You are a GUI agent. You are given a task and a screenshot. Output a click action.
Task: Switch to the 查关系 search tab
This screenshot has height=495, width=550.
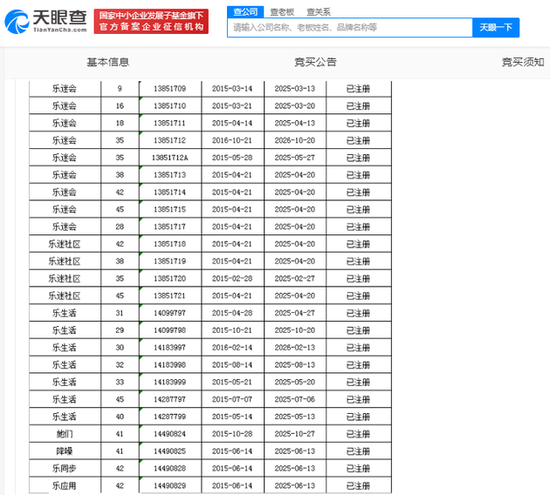click(318, 12)
